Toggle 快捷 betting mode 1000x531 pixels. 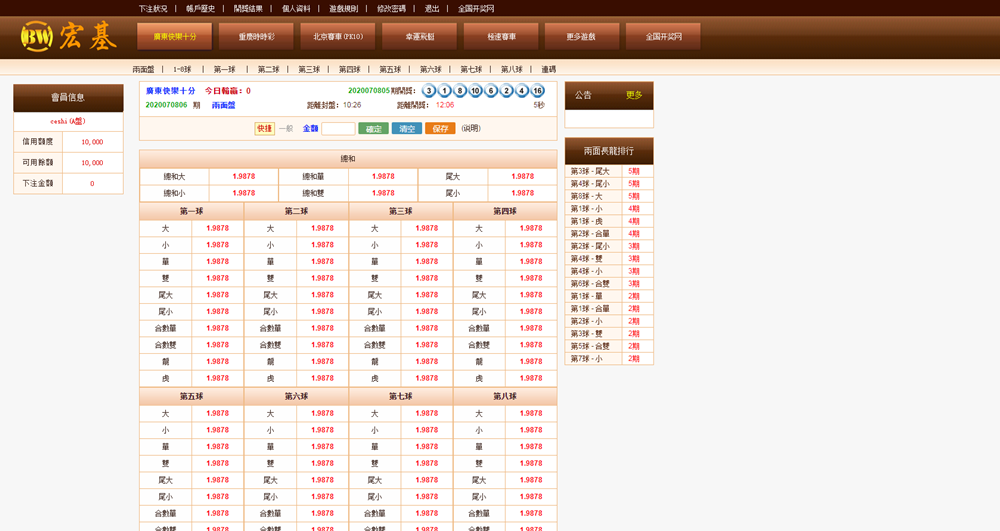[264, 129]
